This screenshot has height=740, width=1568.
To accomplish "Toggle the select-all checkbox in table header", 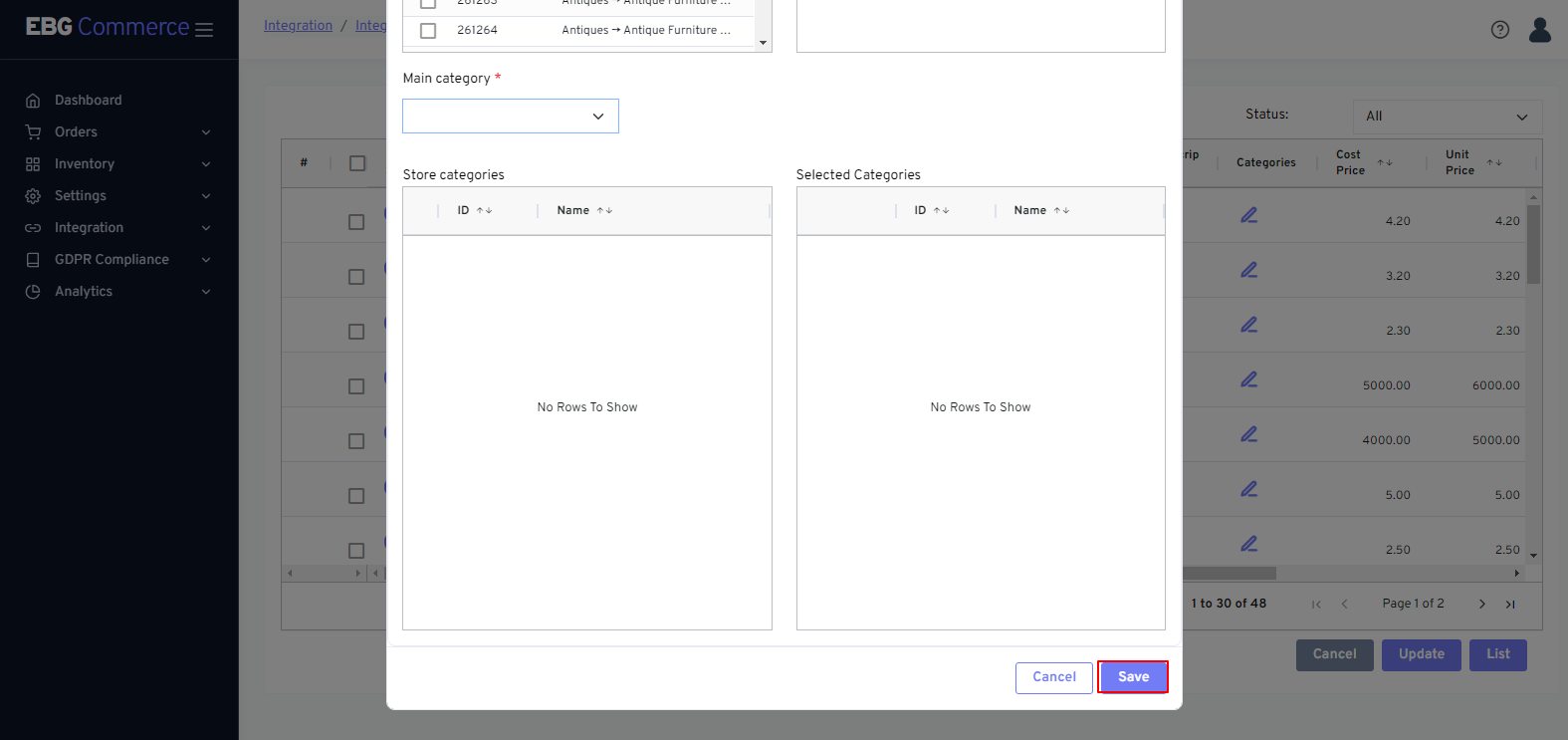I will pos(357,163).
